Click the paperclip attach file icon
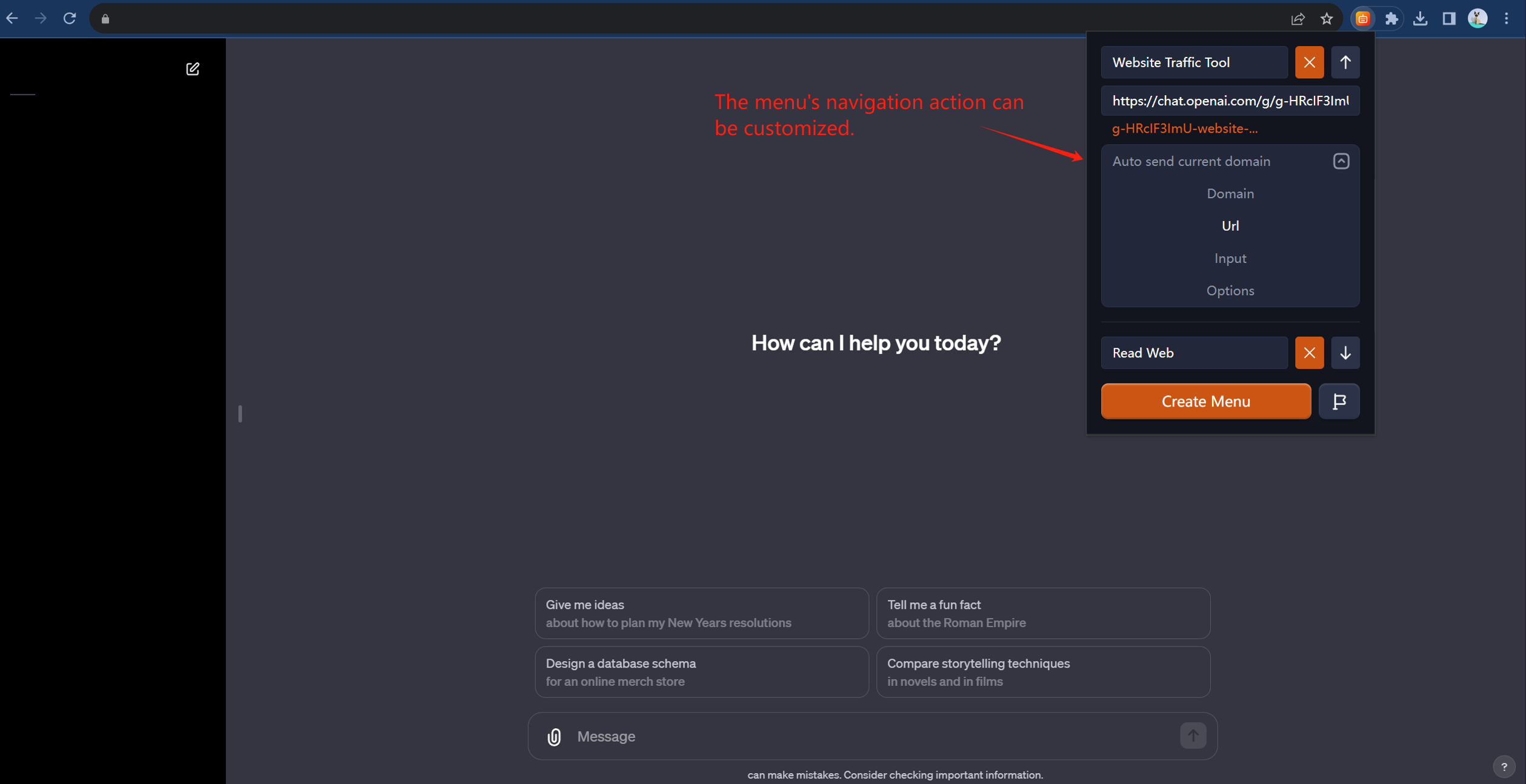Screen dimensions: 1526x784 (554, 736)
